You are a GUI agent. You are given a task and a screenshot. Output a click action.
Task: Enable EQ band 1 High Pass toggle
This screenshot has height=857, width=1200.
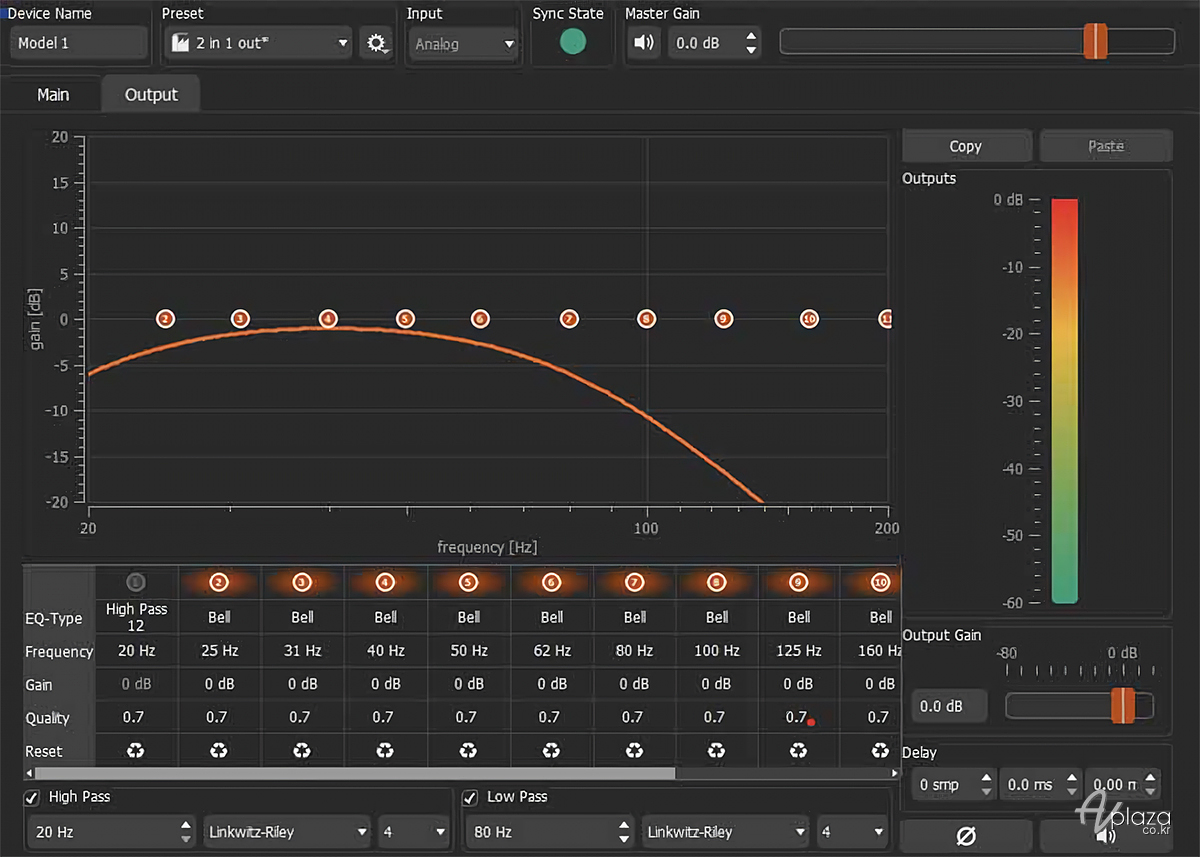(x=137, y=582)
